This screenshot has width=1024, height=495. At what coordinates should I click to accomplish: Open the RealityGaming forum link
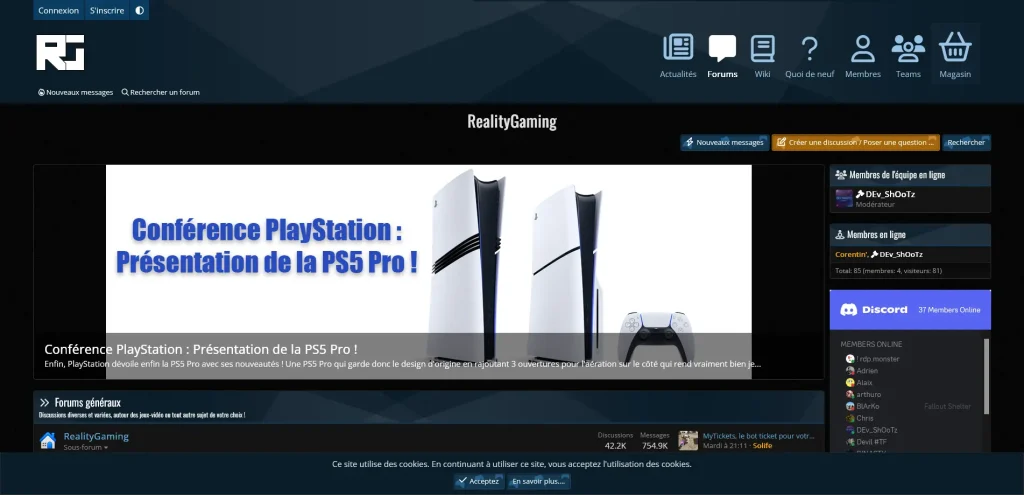coord(96,436)
